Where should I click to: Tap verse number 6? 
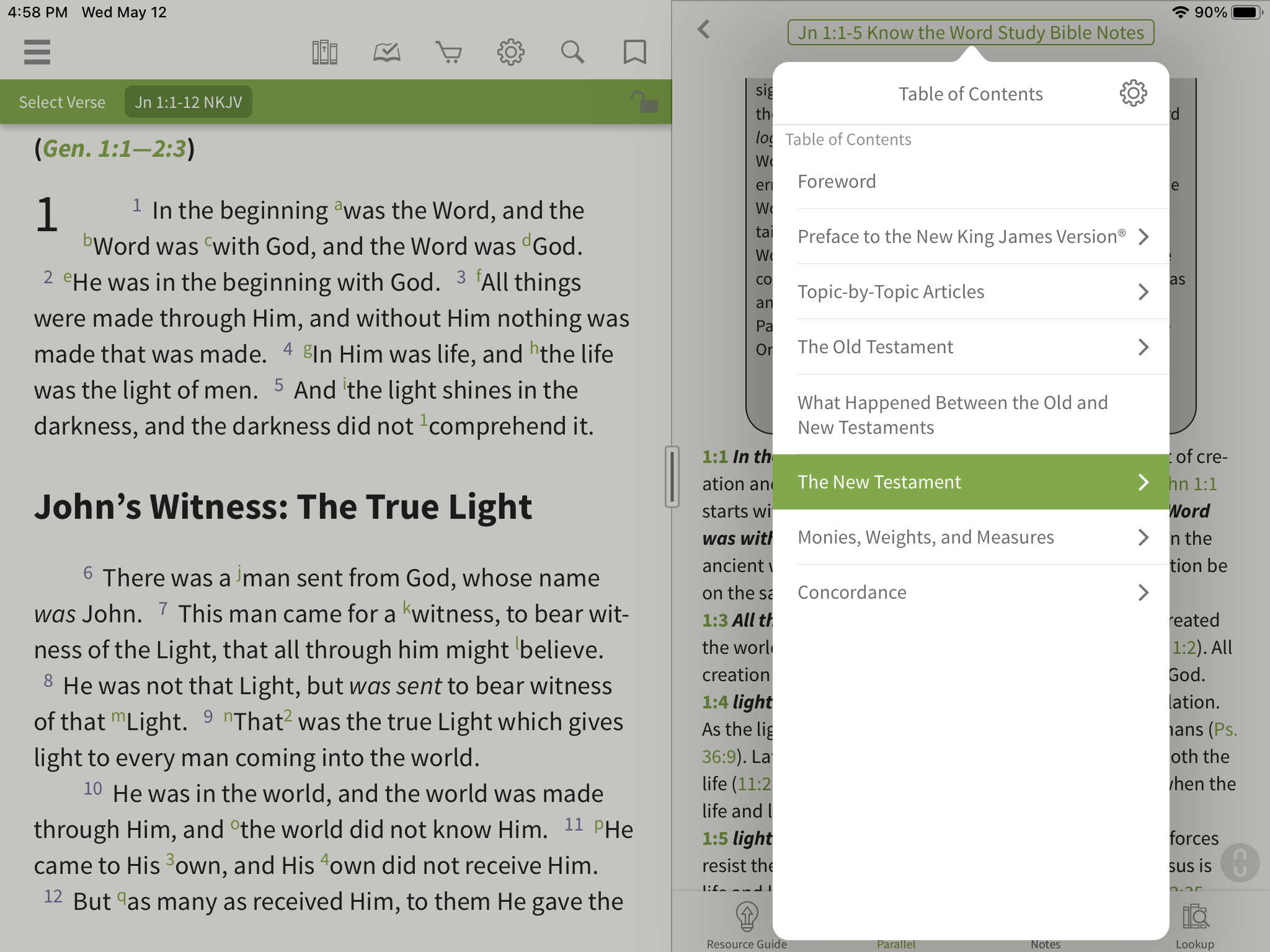click(x=88, y=572)
